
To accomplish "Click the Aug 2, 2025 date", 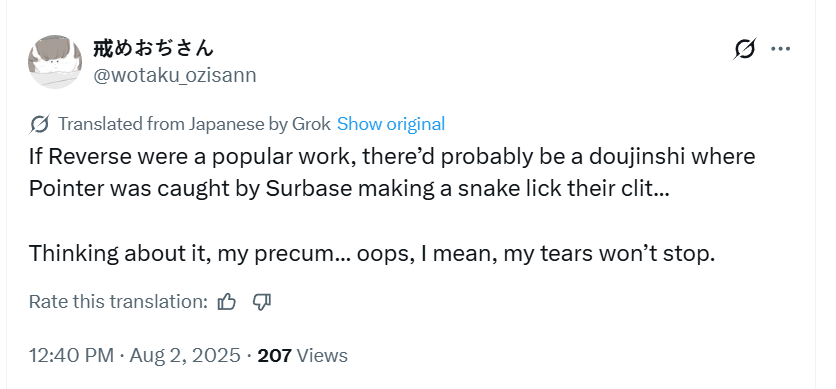I will pos(185,355).
